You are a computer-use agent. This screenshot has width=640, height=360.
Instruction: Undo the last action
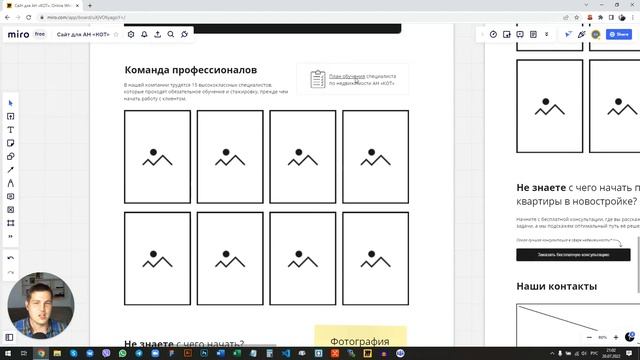pos(11,258)
